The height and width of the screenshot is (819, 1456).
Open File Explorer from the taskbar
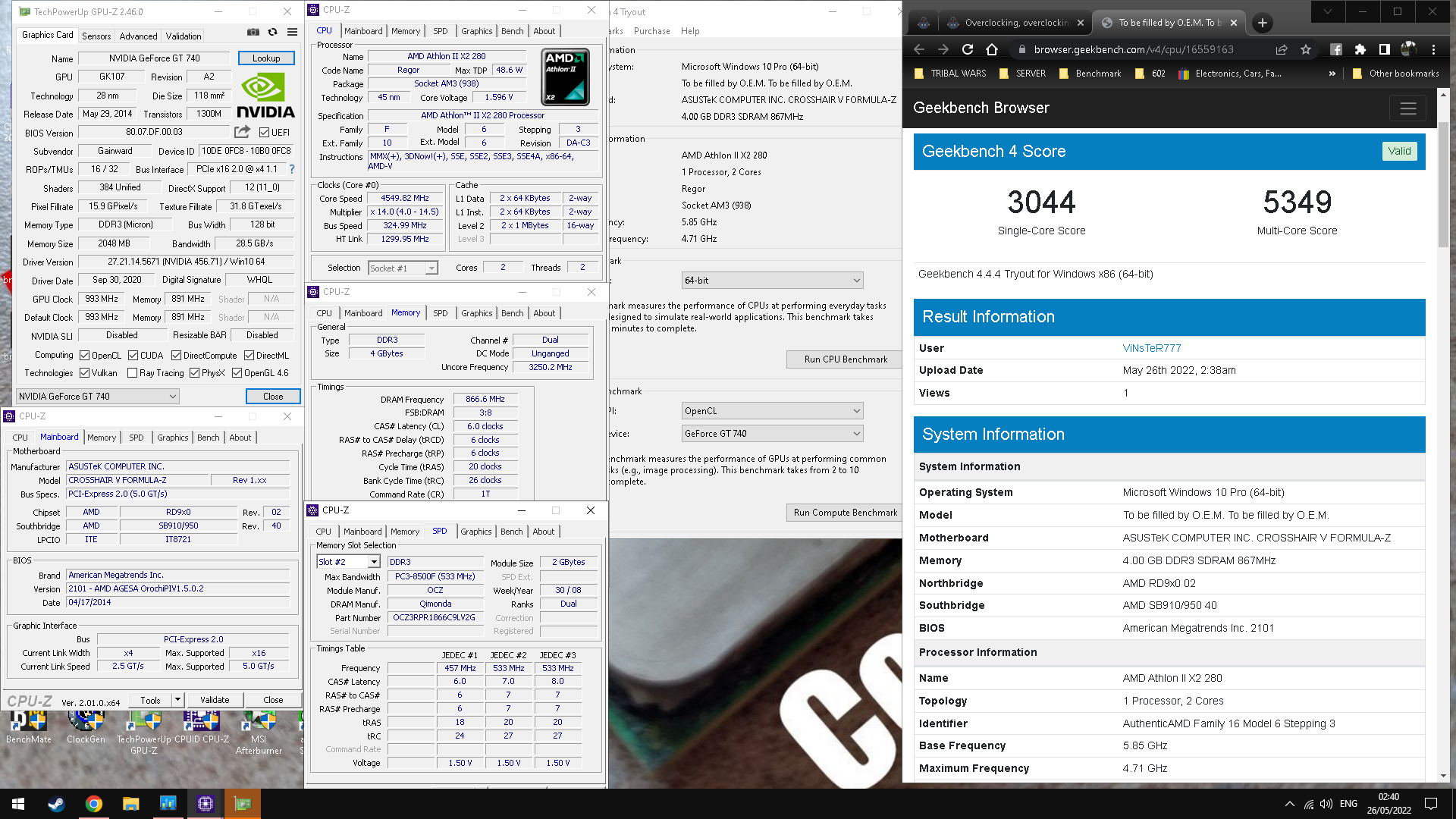click(x=131, y=804)
